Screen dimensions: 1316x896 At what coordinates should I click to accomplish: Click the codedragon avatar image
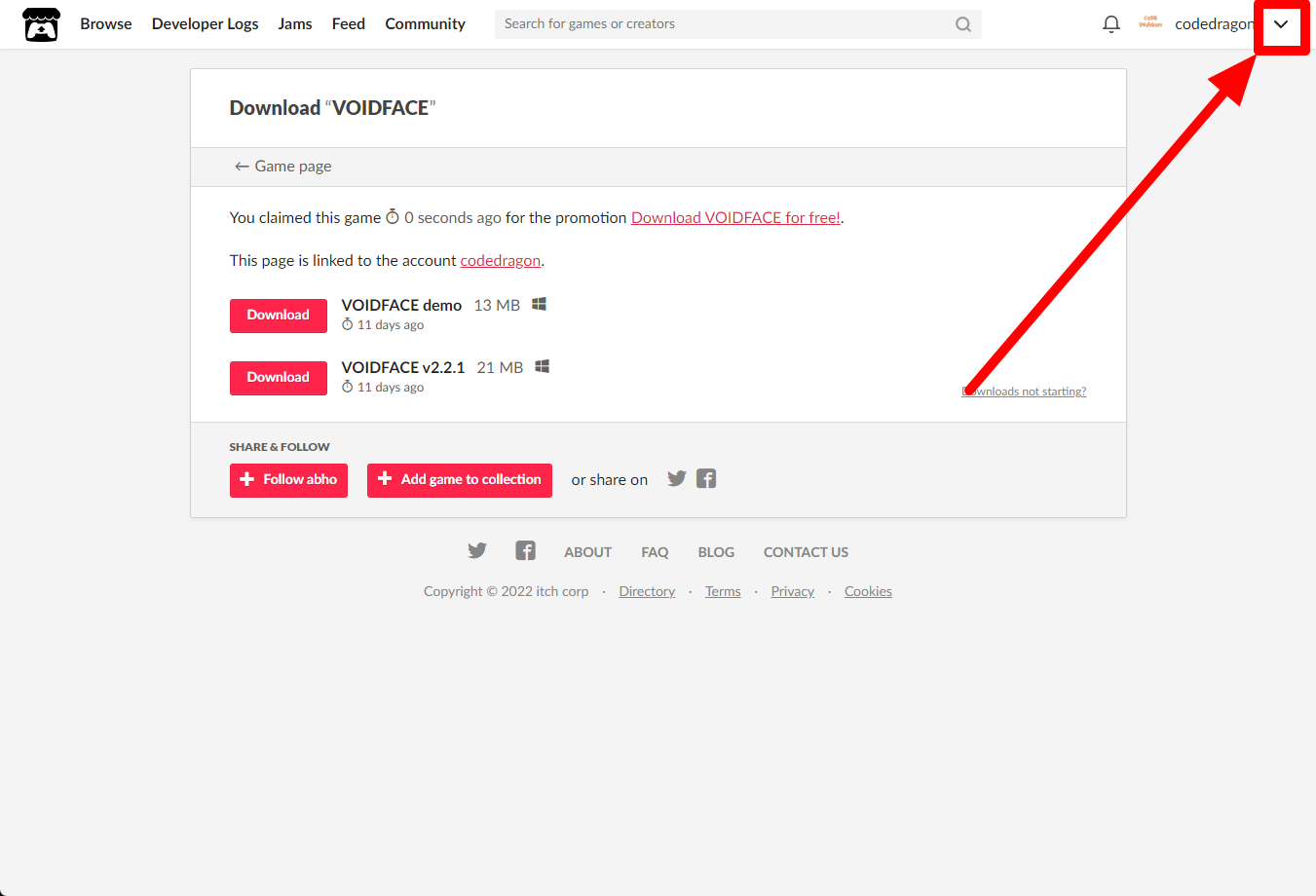pos(1150,23)
